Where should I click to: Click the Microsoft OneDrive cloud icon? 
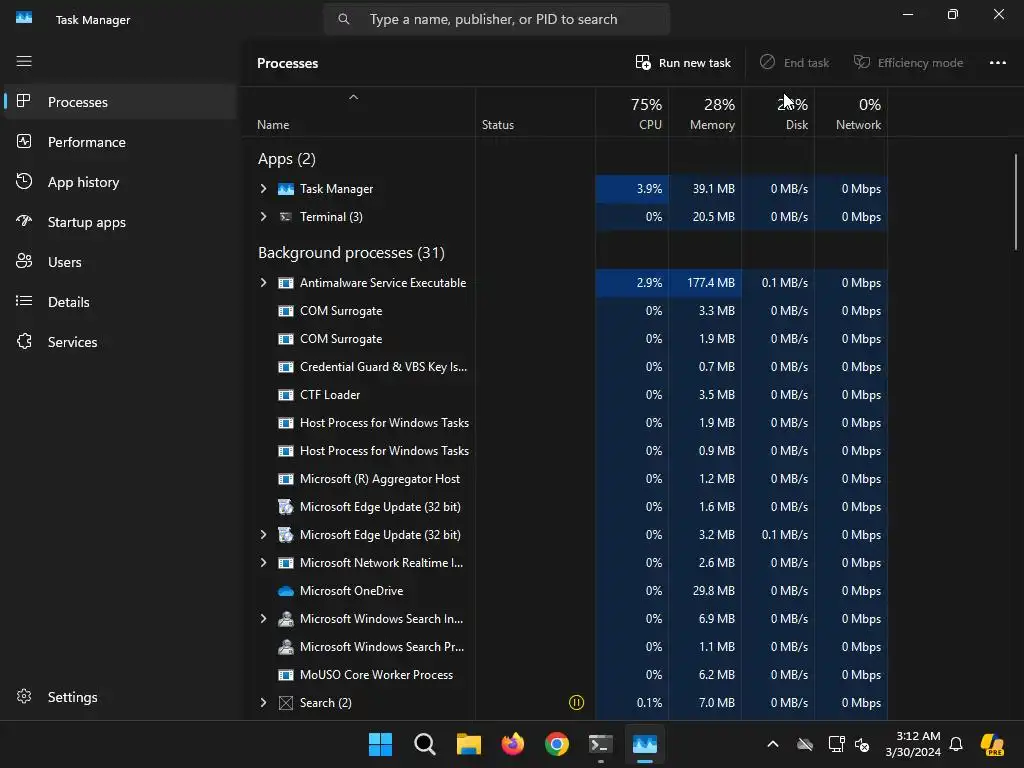(286, 591)
